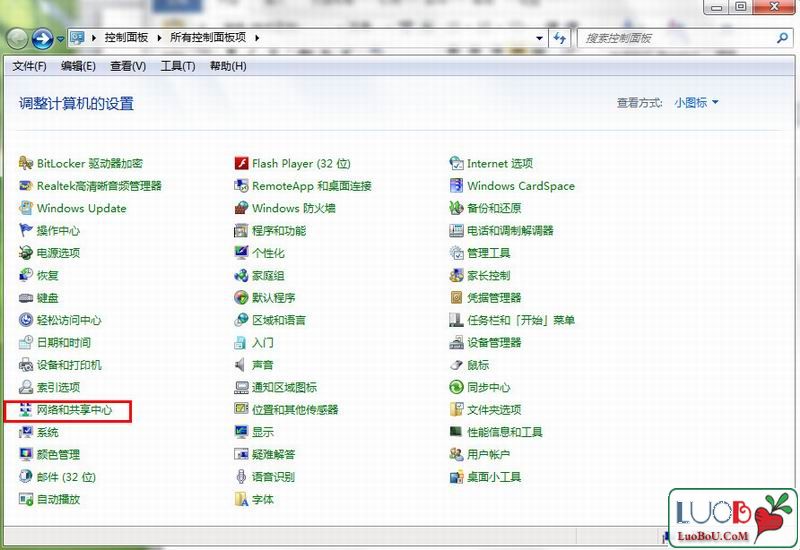Image resolution: width=800 pixels, height=550 pixels.
Task: Click the 字体 fonts icon
Action: (x=241, y=499)
